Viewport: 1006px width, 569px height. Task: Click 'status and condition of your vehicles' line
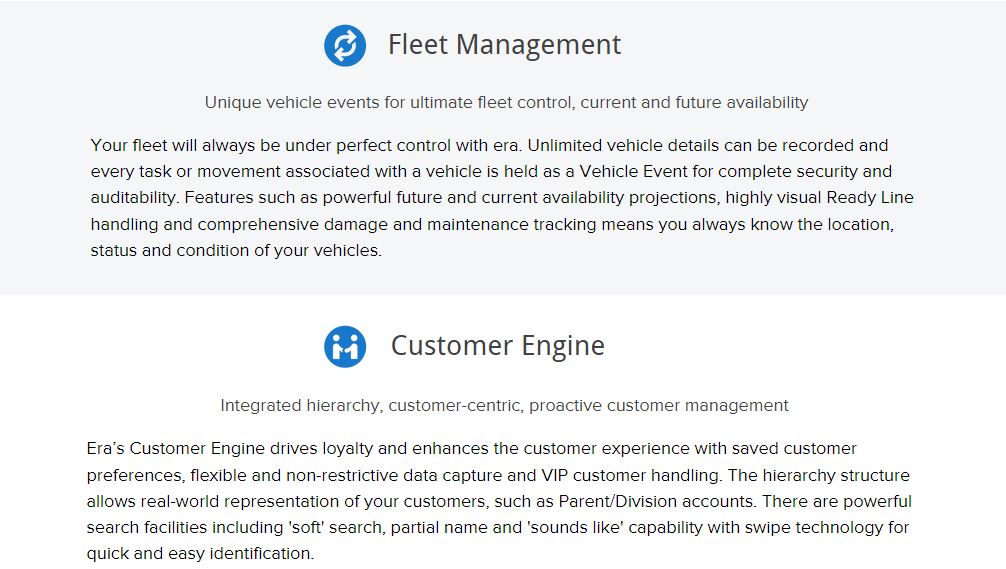click(x=236, y=250)
